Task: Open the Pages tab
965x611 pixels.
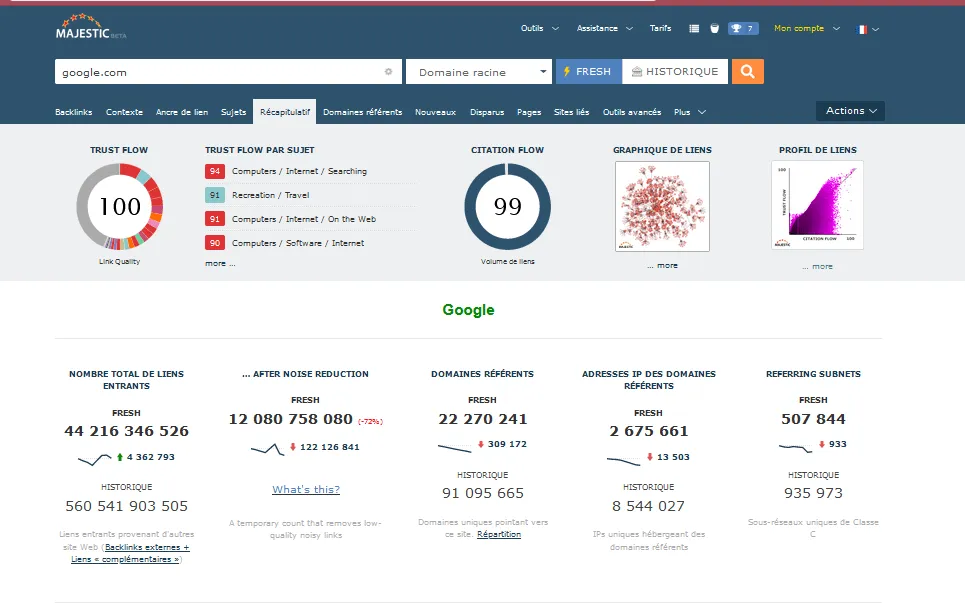Action: point(529,112)
